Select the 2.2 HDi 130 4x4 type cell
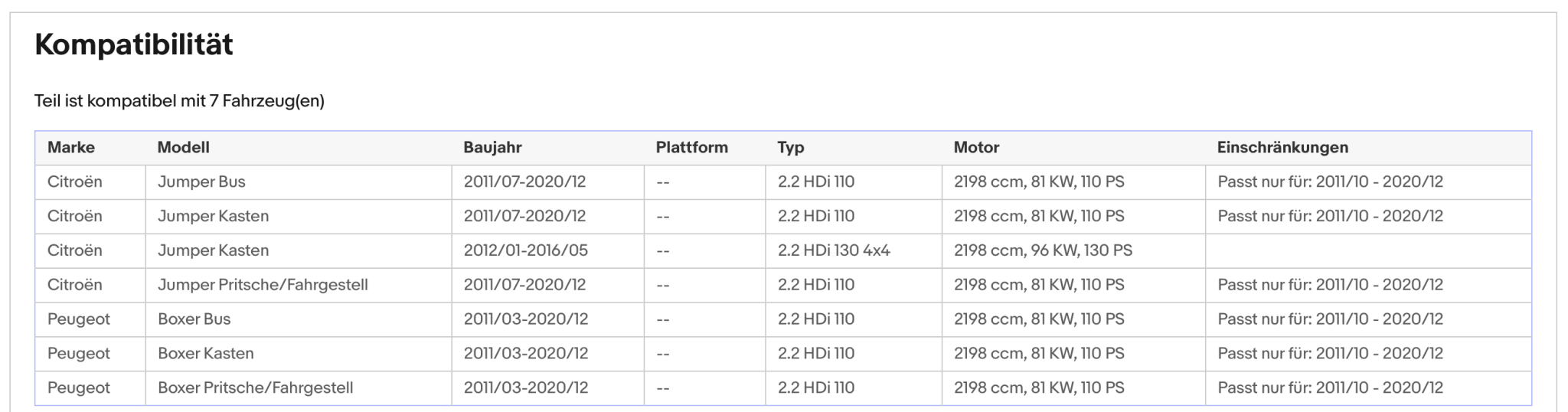The height and width of the screenshot is (412, 1568). click(x=854, y=250)
